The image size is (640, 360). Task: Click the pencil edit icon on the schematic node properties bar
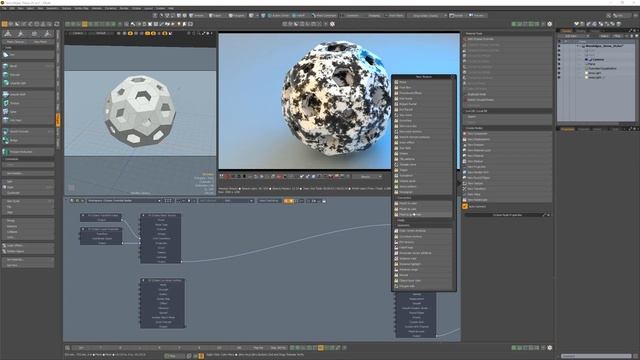[543, 215]
